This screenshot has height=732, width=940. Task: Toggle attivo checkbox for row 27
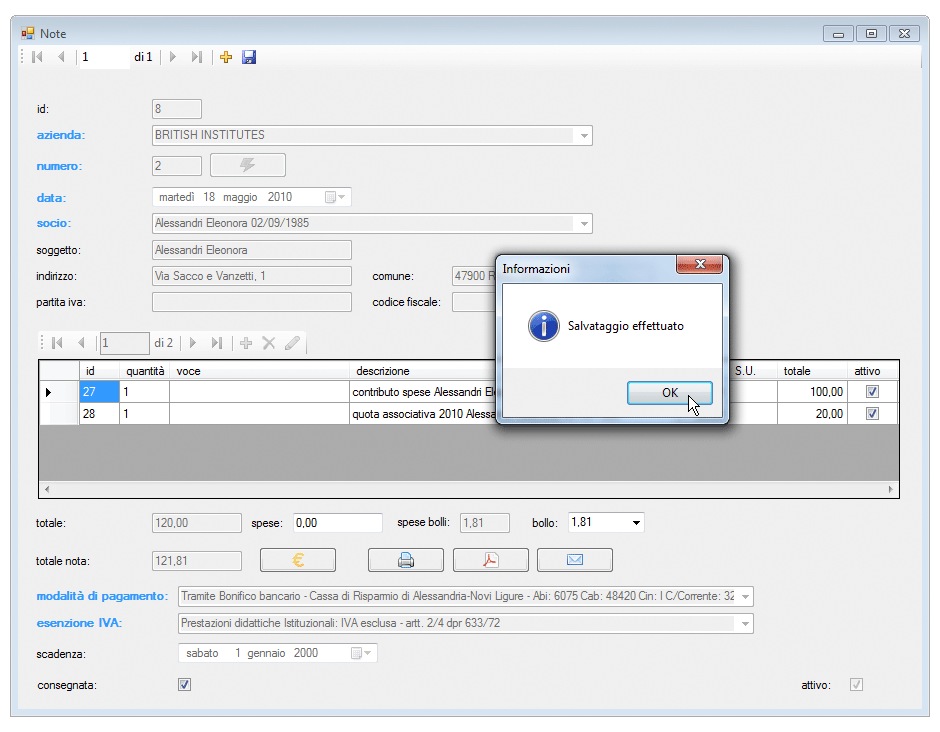(872, 391)
